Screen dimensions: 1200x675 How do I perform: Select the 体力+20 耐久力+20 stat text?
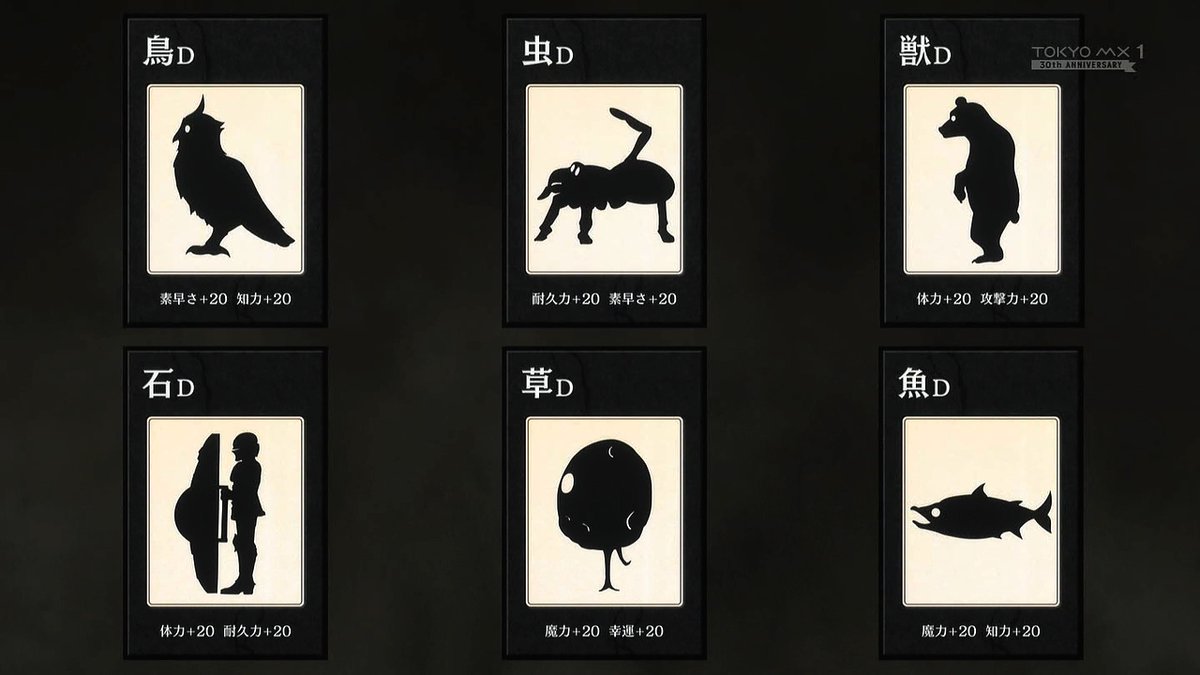click(x=225, y=631)
